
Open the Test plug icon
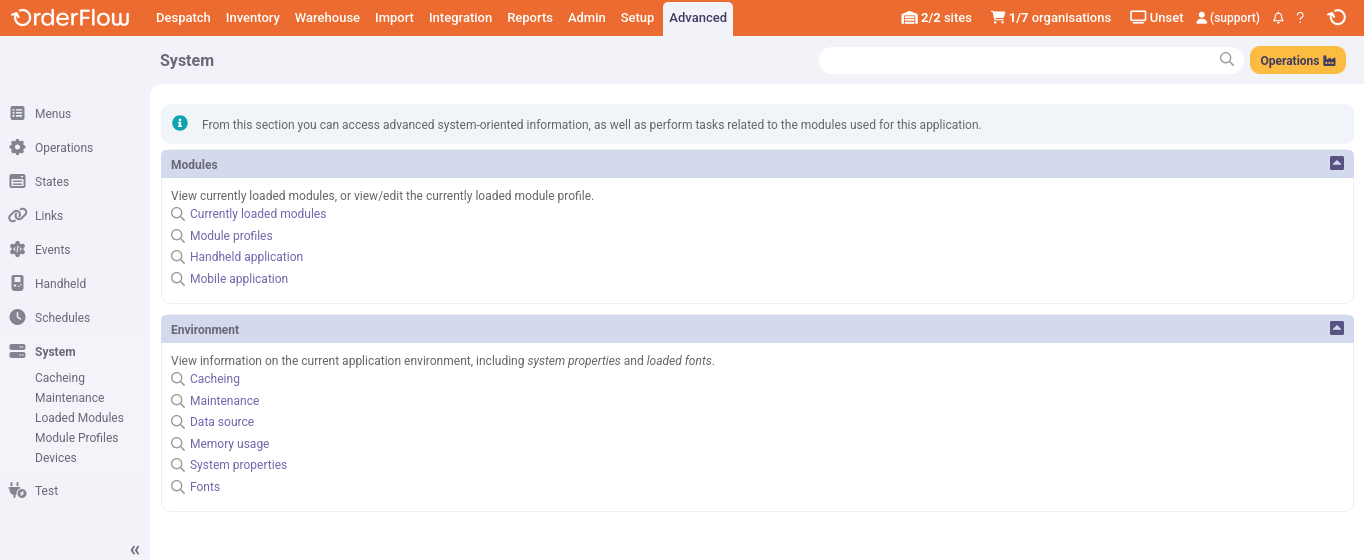click(17, 491)
